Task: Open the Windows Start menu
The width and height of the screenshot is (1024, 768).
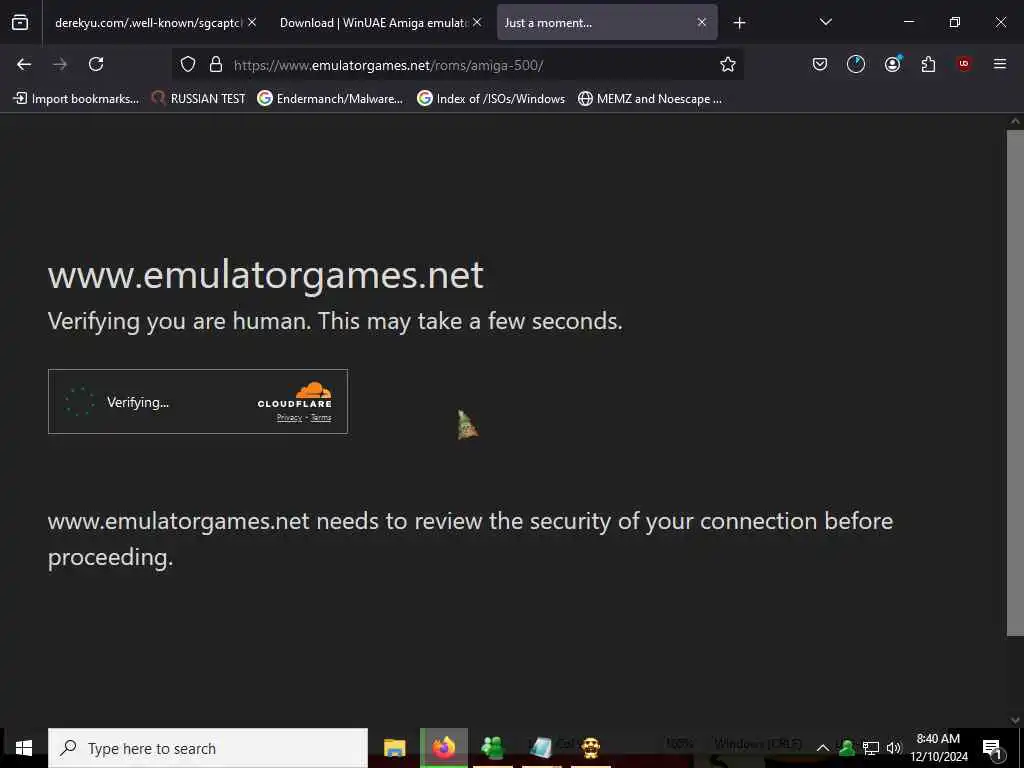Action: point(24,748)
